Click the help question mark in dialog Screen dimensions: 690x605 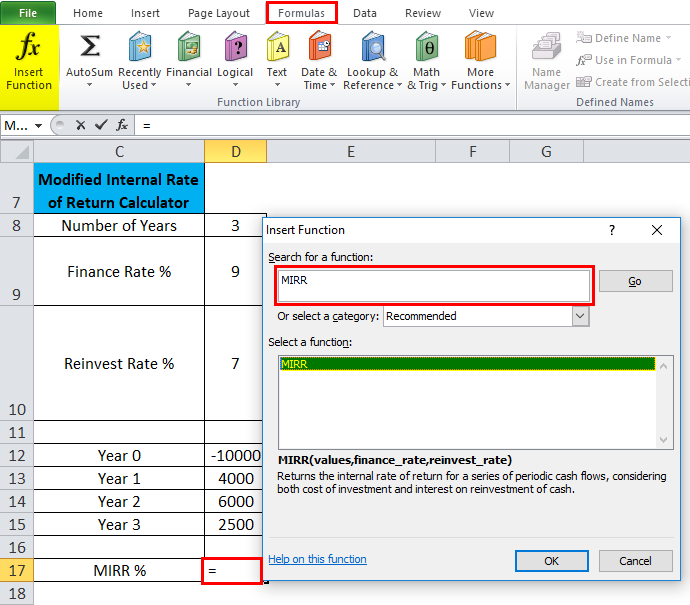click(x=612, y=230)
